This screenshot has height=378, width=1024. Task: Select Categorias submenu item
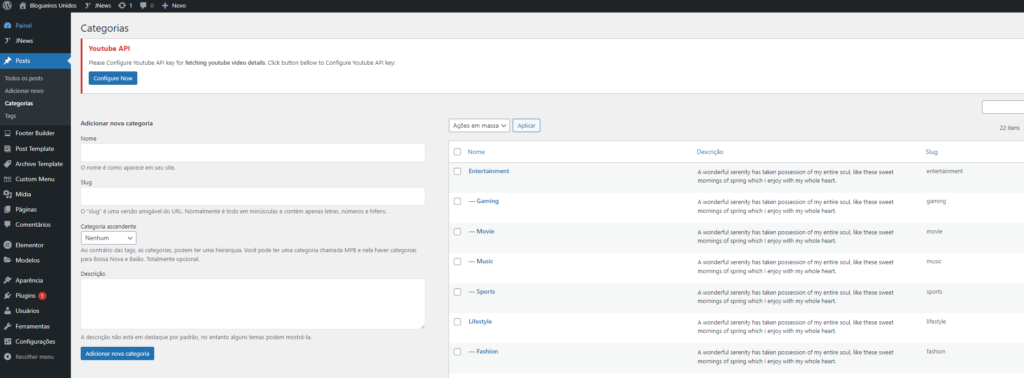(x=18, y=103)
